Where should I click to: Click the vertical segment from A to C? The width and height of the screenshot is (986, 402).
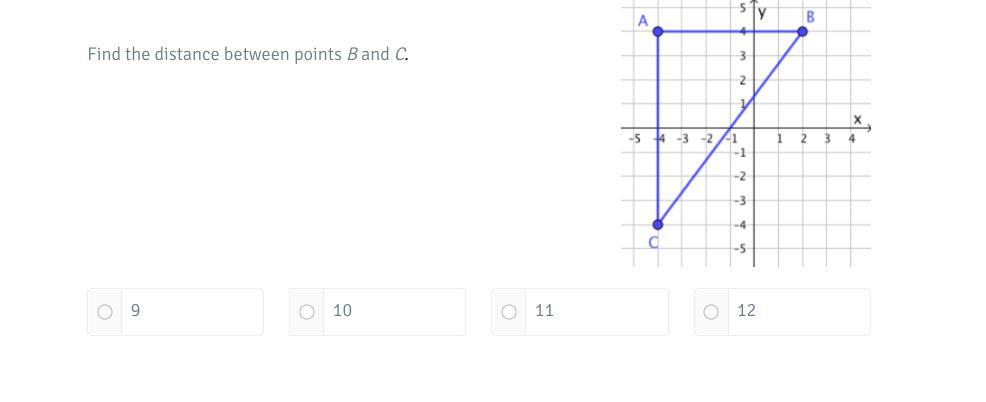[x=658, y=128]
